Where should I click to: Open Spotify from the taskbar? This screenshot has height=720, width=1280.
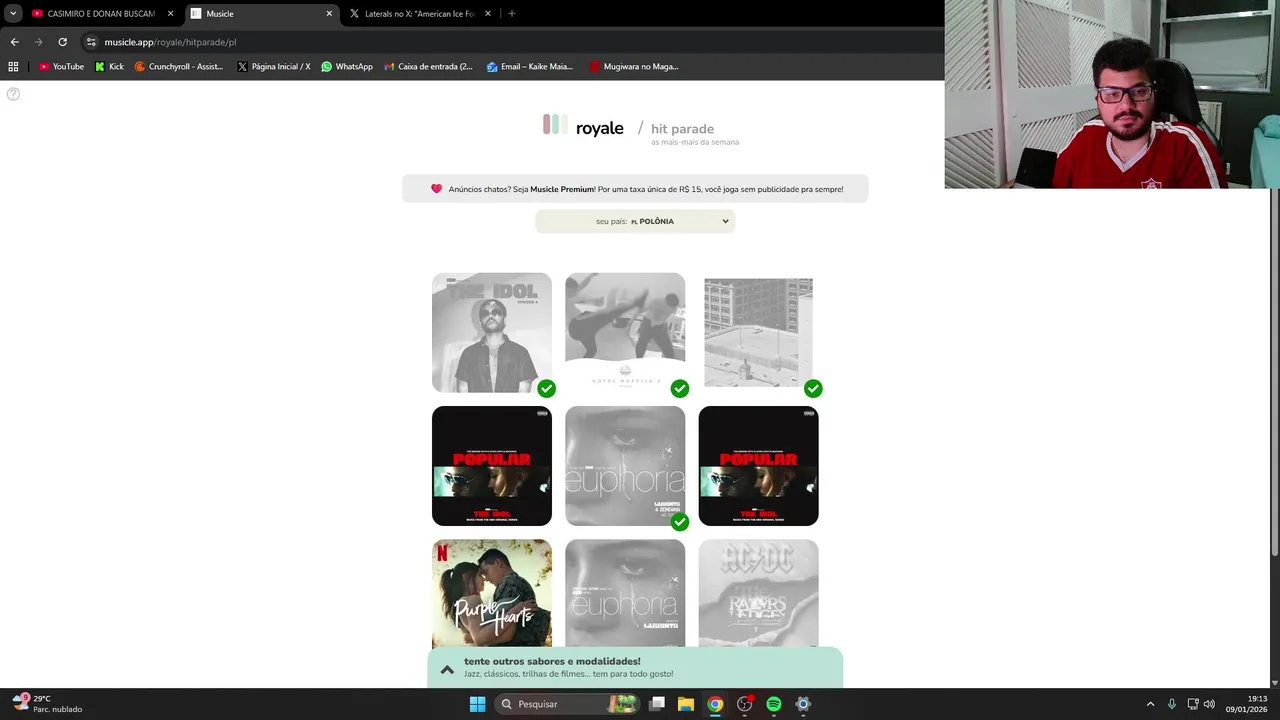click(774, 704)
